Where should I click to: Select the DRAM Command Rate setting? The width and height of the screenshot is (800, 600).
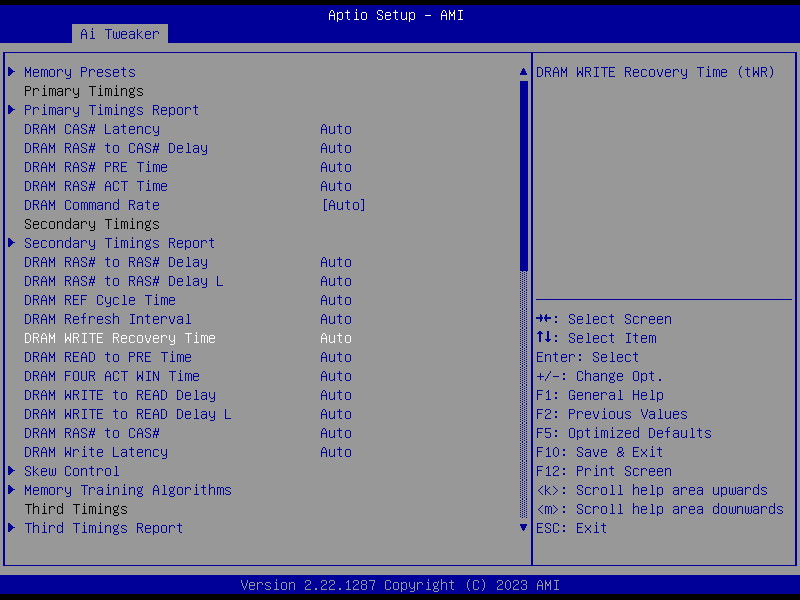click(x=92, y=205)
